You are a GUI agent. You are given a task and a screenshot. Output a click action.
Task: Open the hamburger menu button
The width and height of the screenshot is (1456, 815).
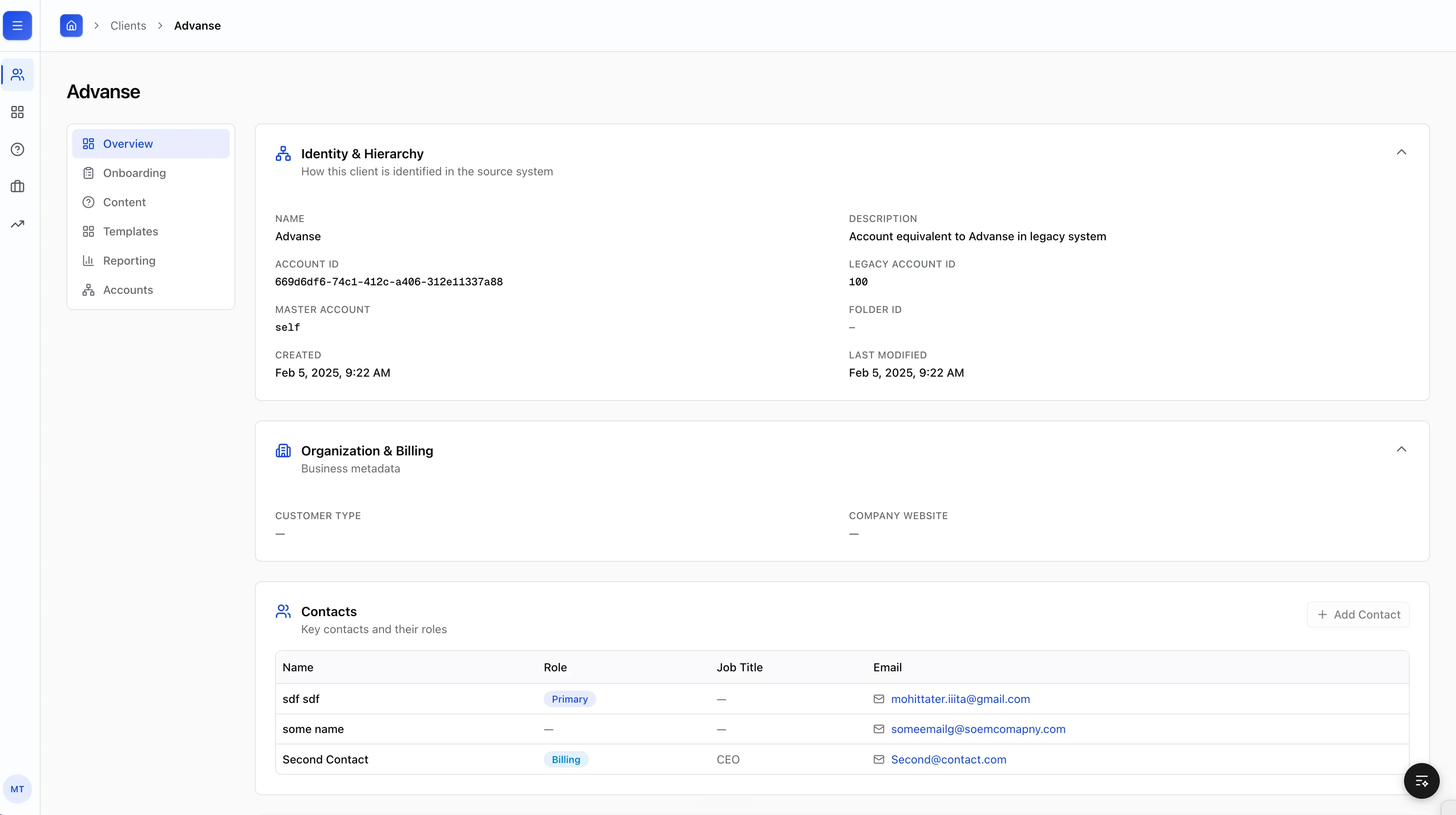[x=17, y=26]
